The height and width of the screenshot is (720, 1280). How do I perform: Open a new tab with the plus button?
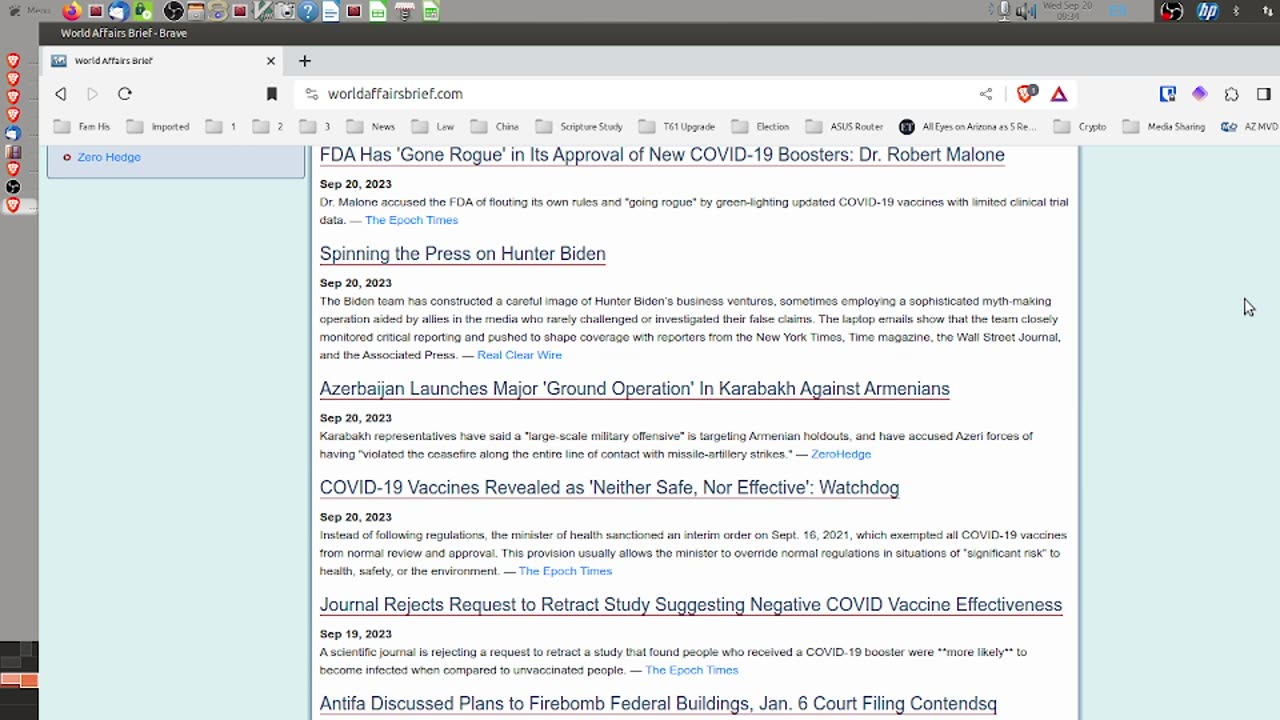point(305,61)
